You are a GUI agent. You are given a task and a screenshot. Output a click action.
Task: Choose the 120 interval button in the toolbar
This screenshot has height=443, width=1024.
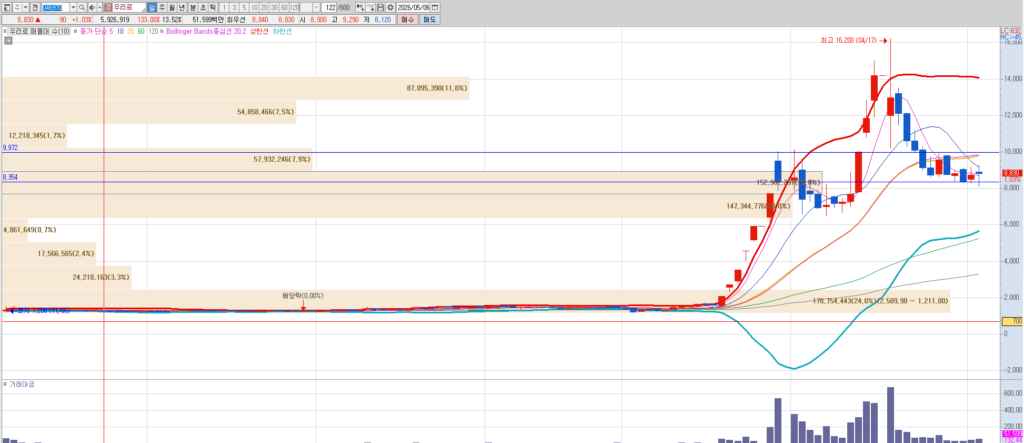click(295, 7)
